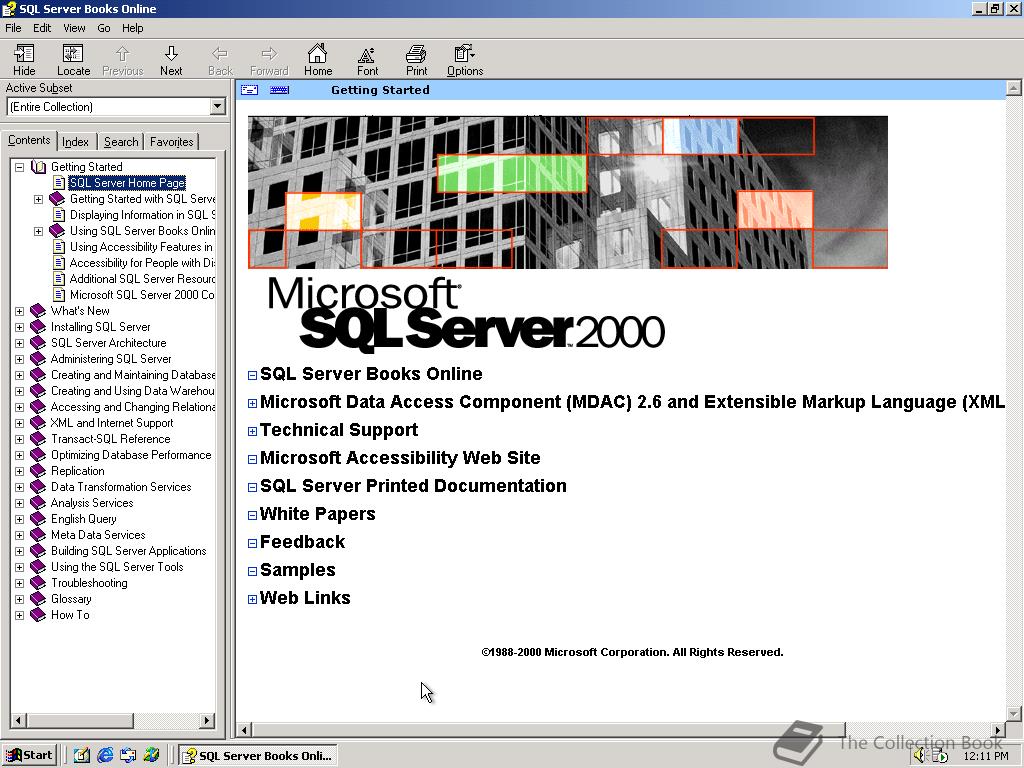Click the volume speaker tray icon
The width and height of the screenshot is (1024, 768).
(920, 756)
